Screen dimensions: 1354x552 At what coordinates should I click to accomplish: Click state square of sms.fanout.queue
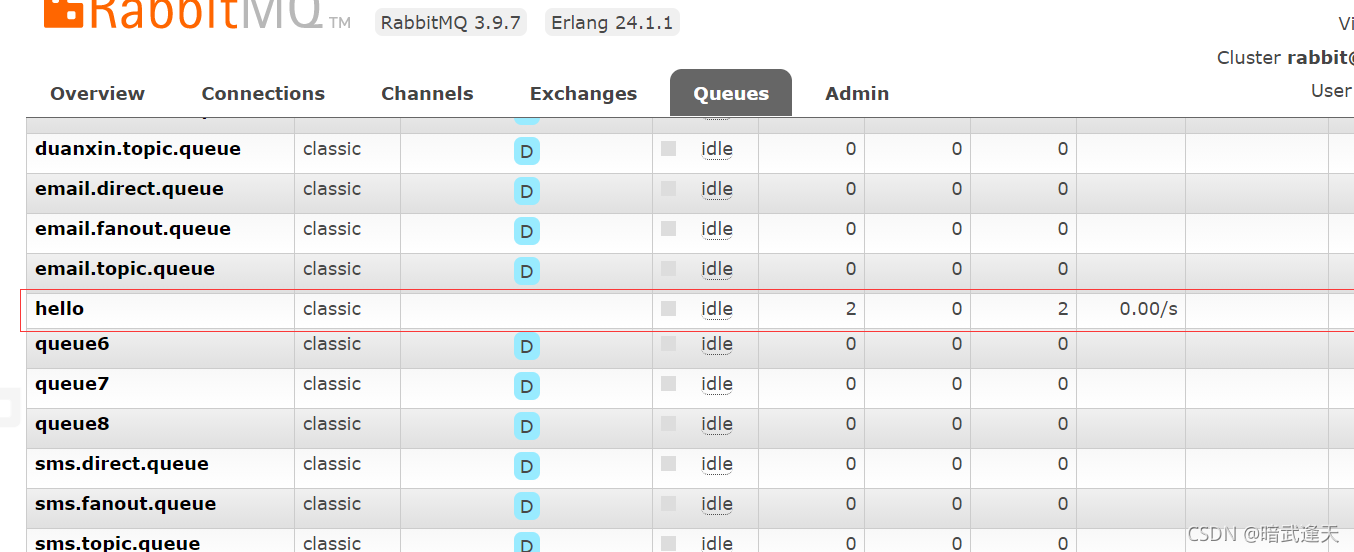tap(668, 503)
